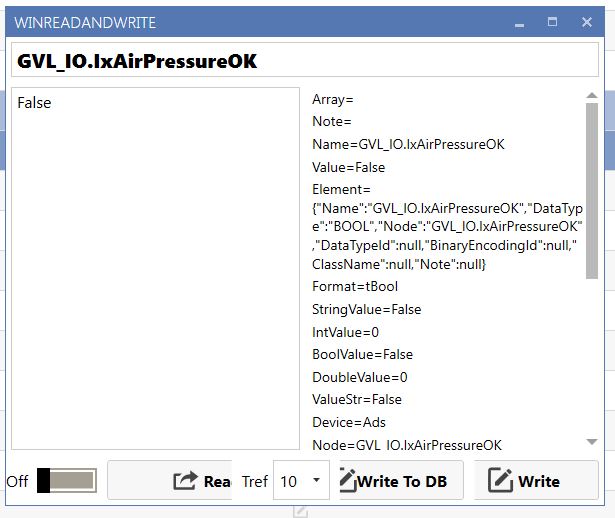Select the StringValue=False line
615x518 pixels.
tap(367, 309)
